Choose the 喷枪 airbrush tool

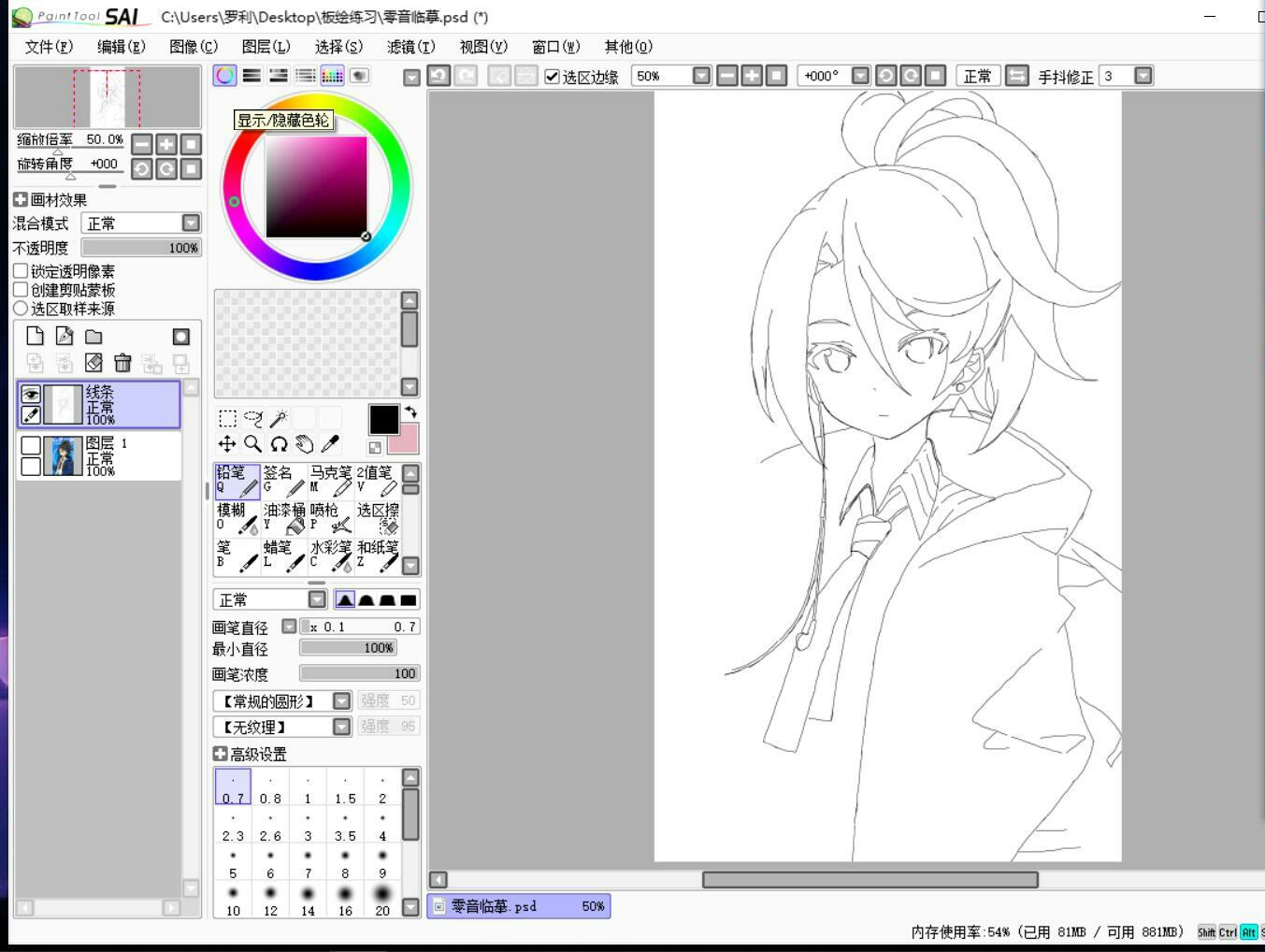click(331, 518)
